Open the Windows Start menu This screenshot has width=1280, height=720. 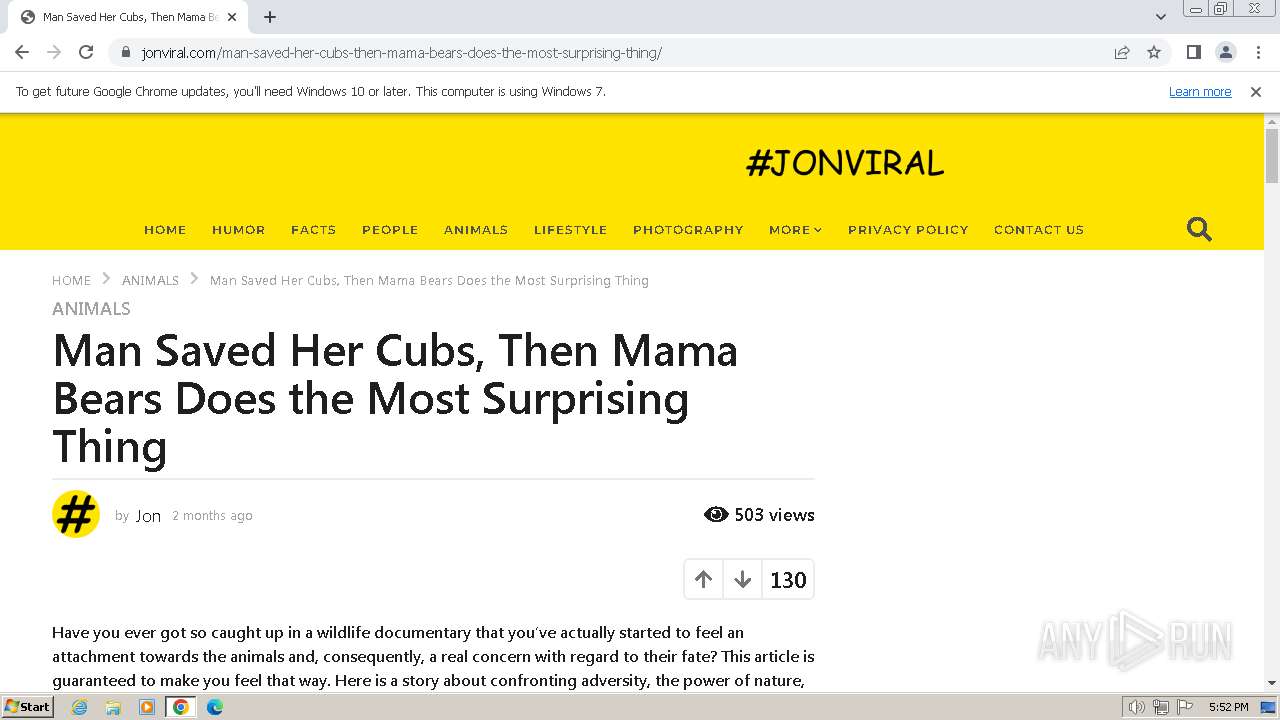tap(27, 707)
